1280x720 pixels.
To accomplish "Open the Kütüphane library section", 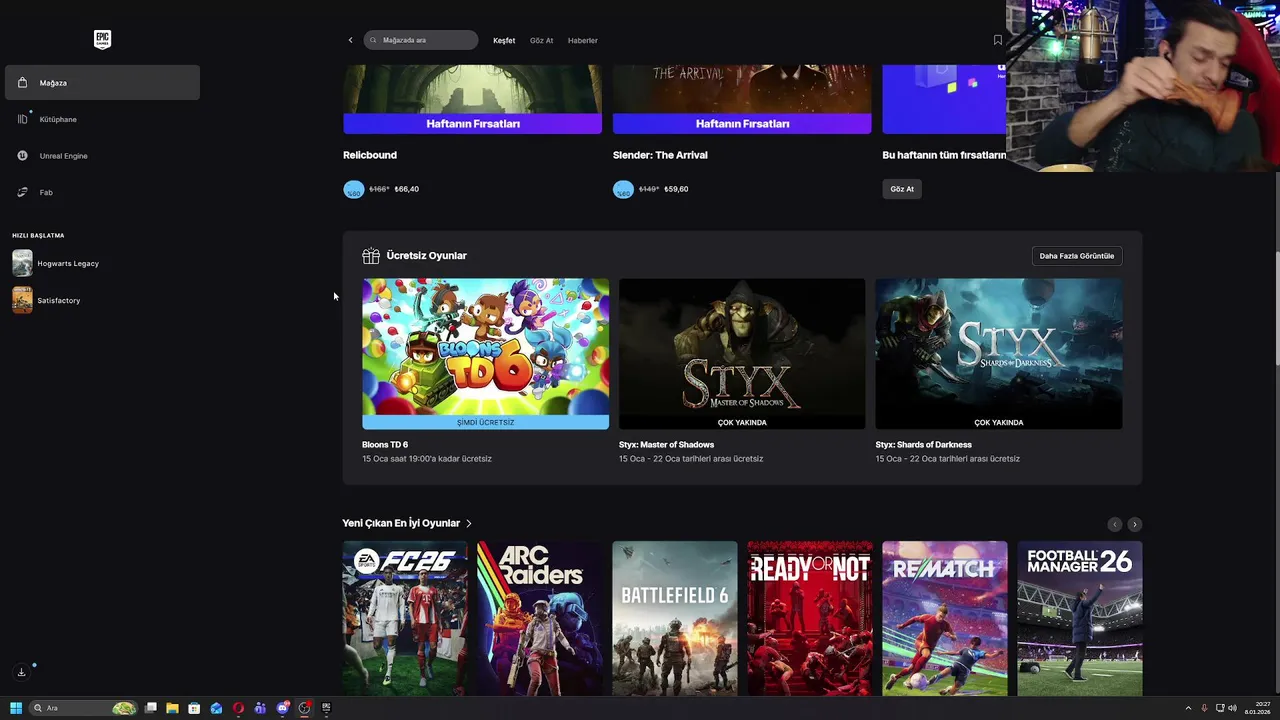I will (102, 119).
